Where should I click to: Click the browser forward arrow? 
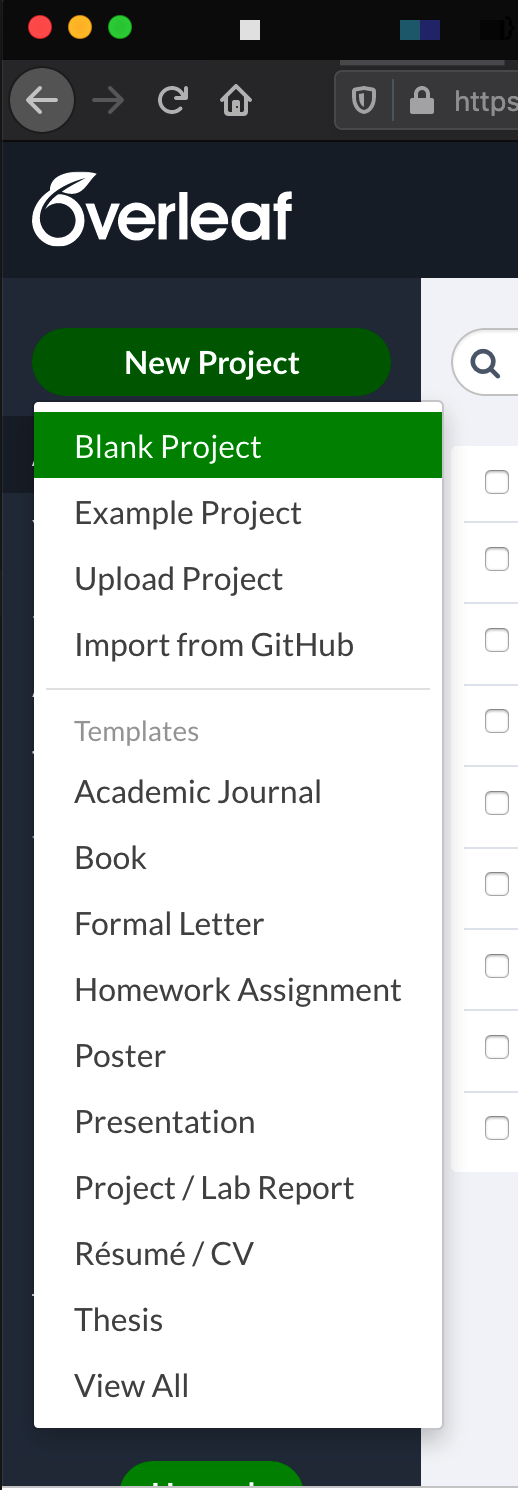pyautogui.click(x=108, y=100)
